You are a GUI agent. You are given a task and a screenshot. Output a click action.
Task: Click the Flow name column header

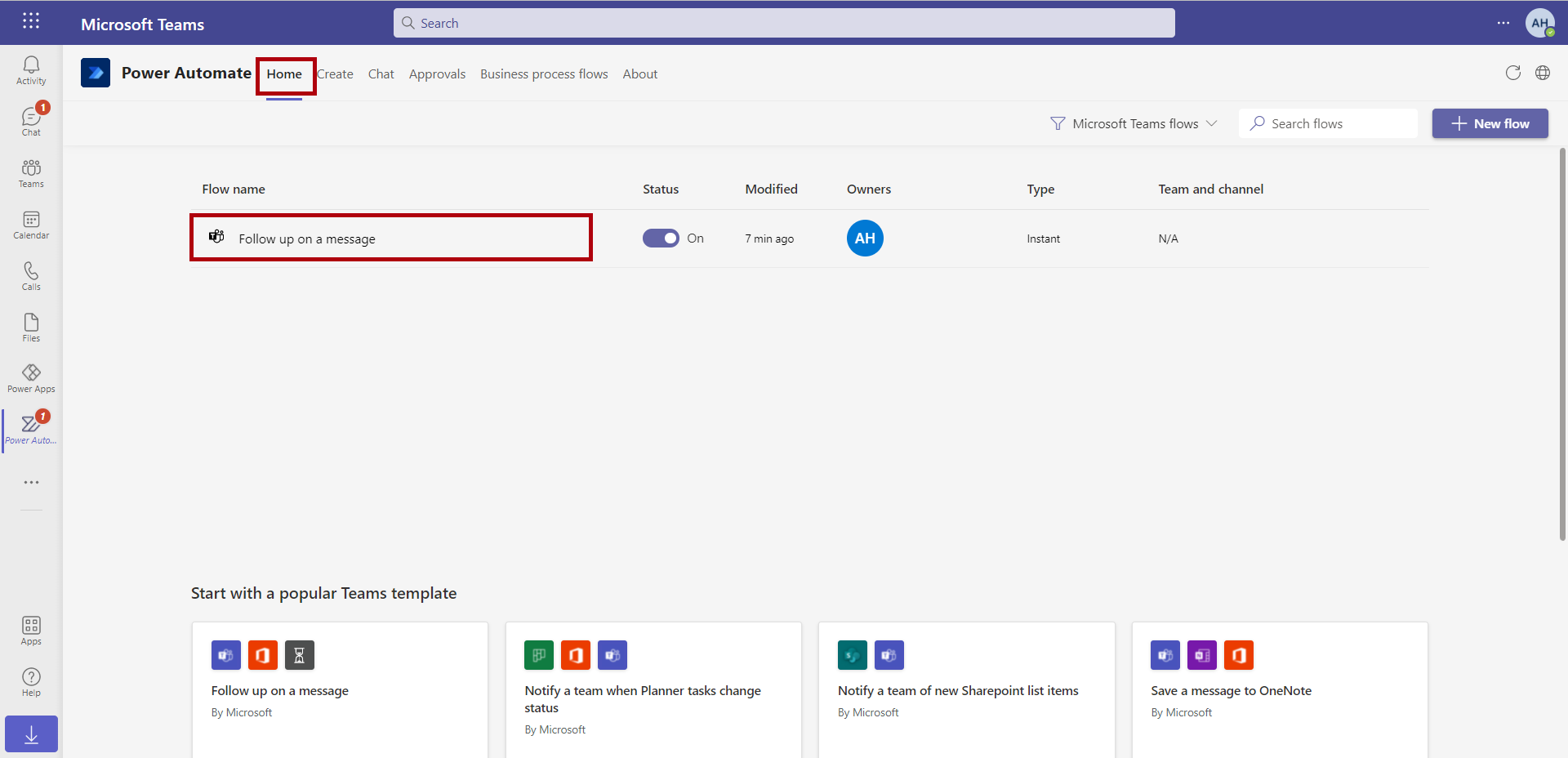pos(234,189)
